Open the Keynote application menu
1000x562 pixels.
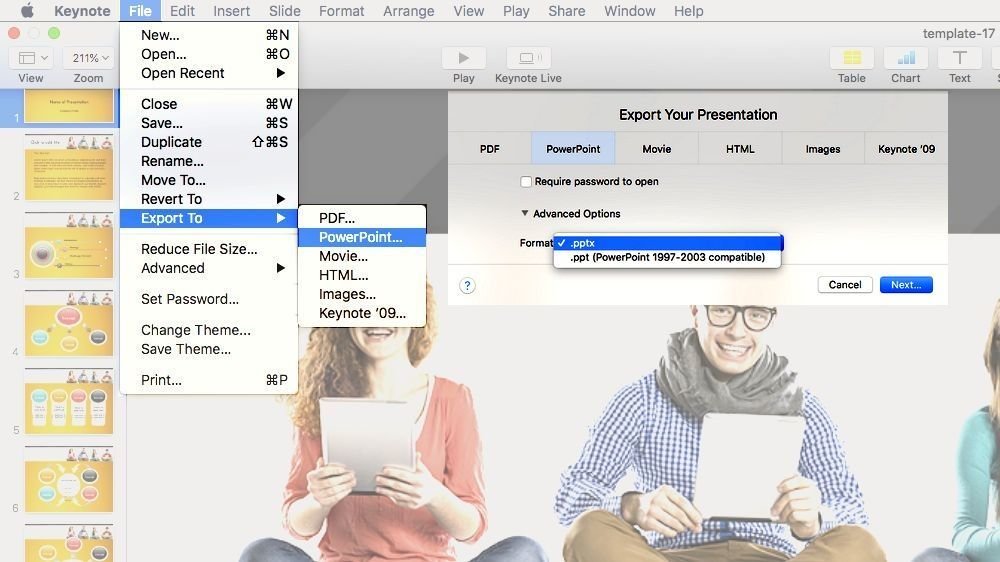(82, 11)
